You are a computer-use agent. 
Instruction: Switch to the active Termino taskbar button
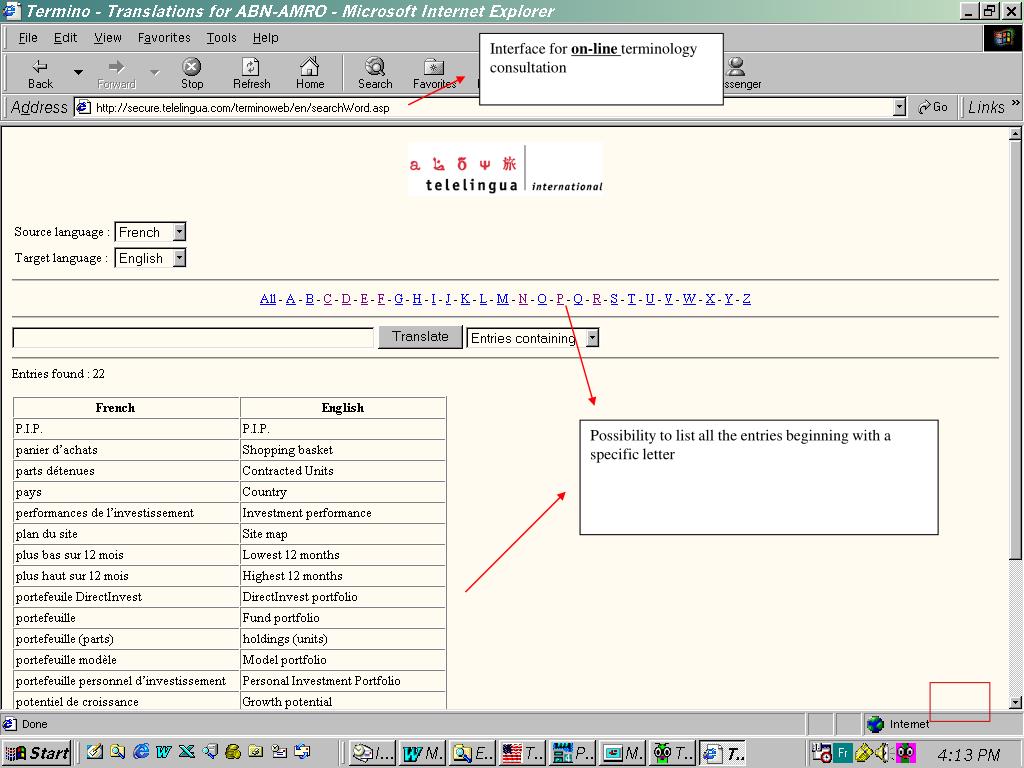point(723,753)
